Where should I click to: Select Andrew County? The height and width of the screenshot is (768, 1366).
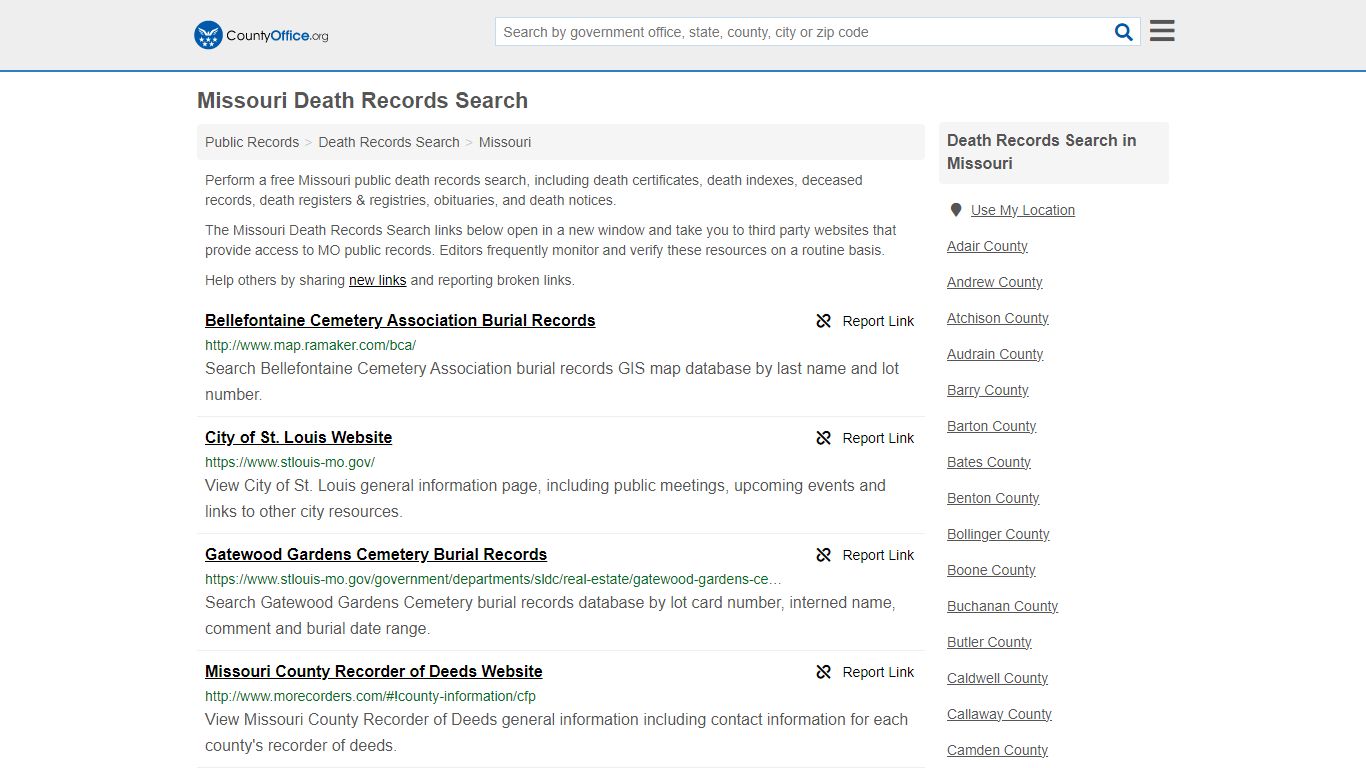(995, 282)
